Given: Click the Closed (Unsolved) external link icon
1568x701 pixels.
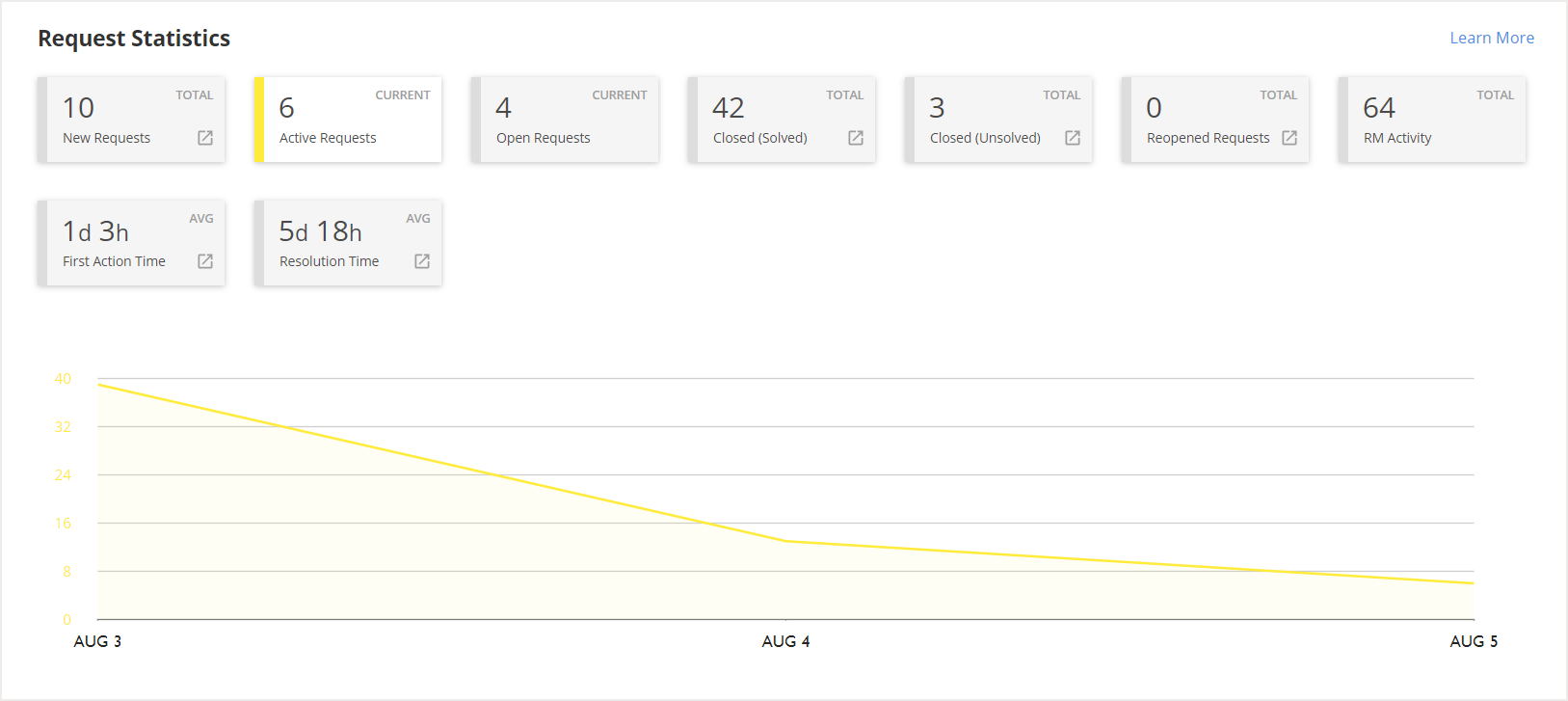Looking at the screenshot, I should 1072,138.
